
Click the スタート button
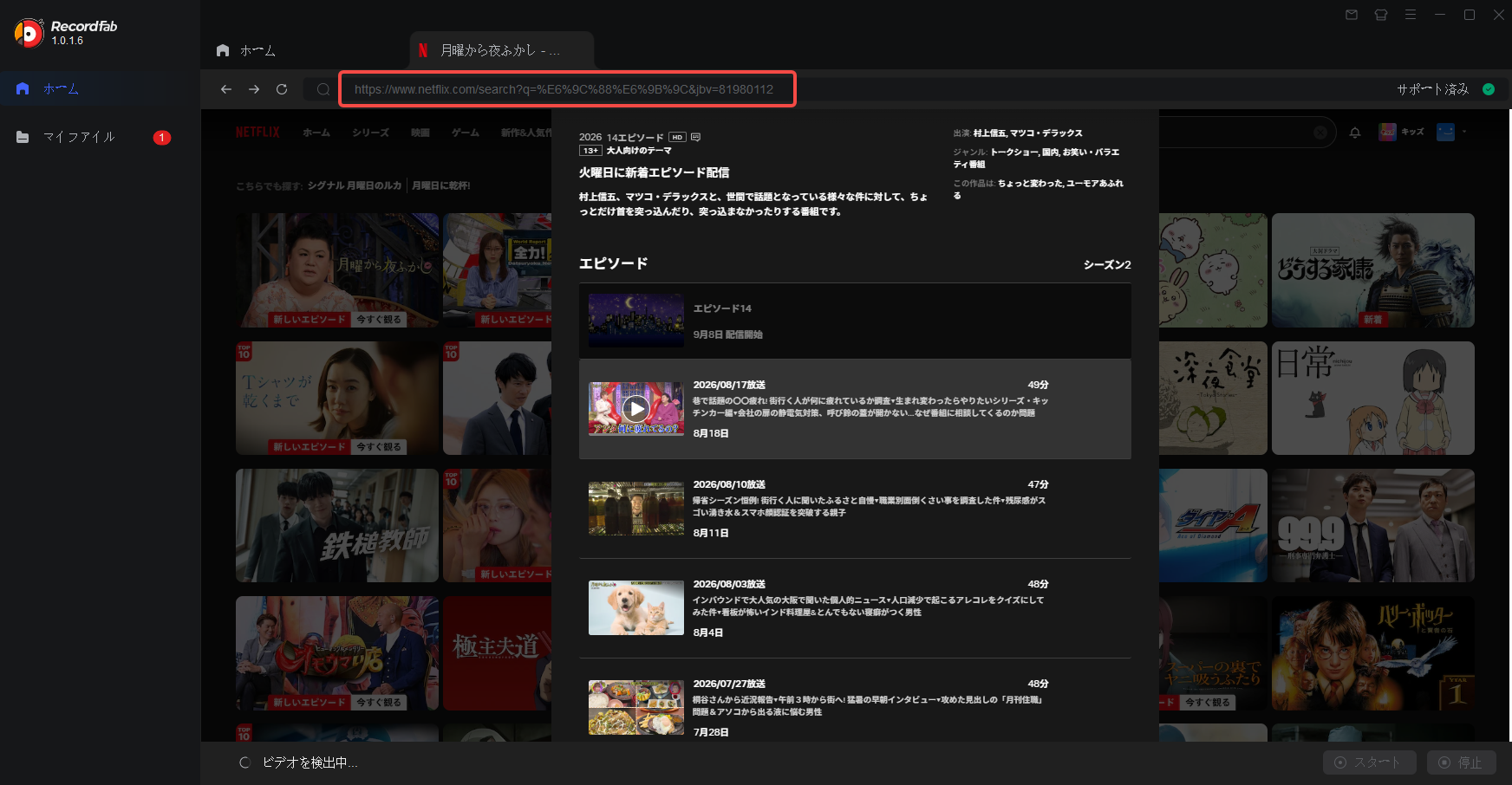(x=1370, y=762)
